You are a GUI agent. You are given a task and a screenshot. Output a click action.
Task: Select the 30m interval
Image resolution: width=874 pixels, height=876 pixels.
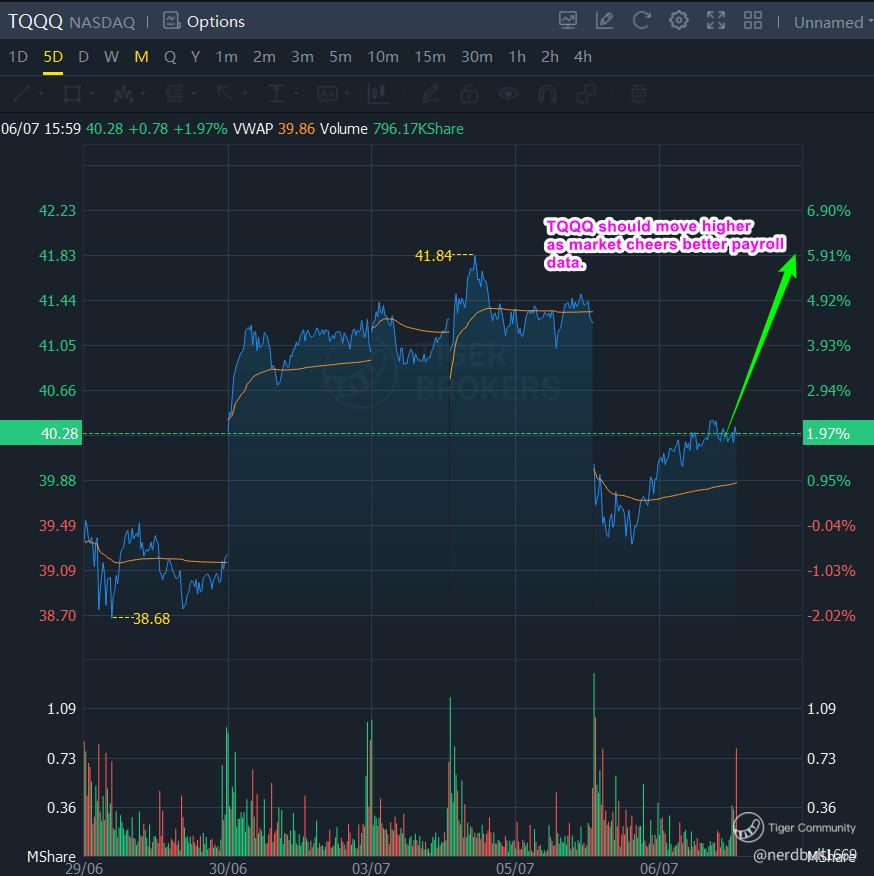[477, 56]
